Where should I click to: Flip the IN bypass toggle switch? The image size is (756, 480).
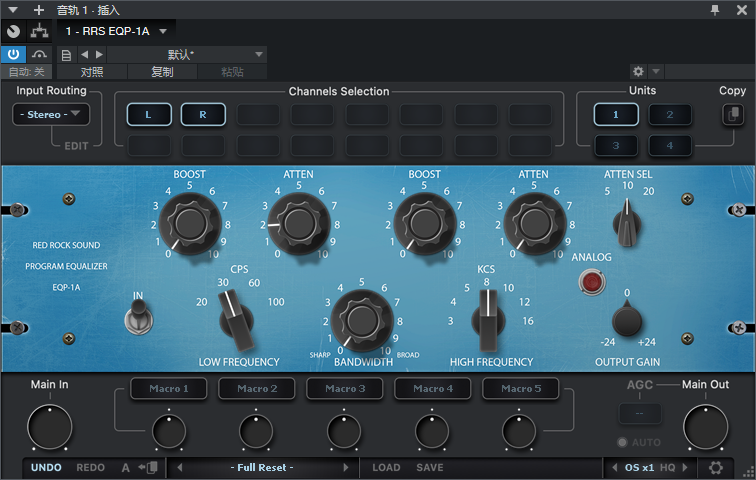[137, 319]
